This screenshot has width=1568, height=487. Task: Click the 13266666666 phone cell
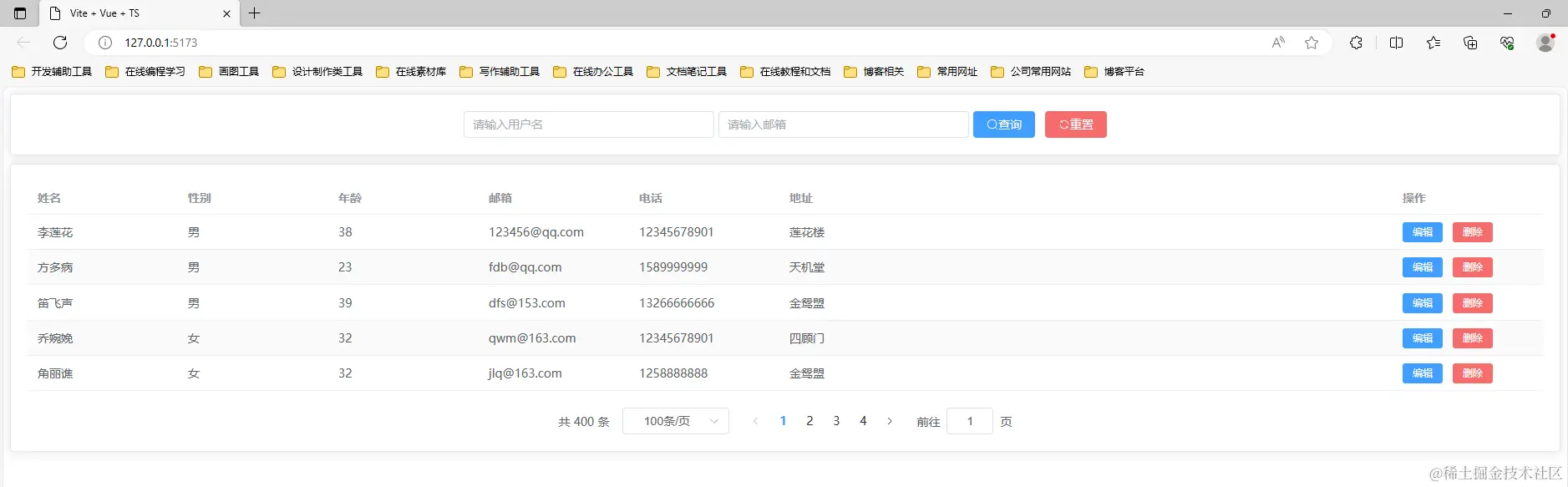tap(677, 303)
